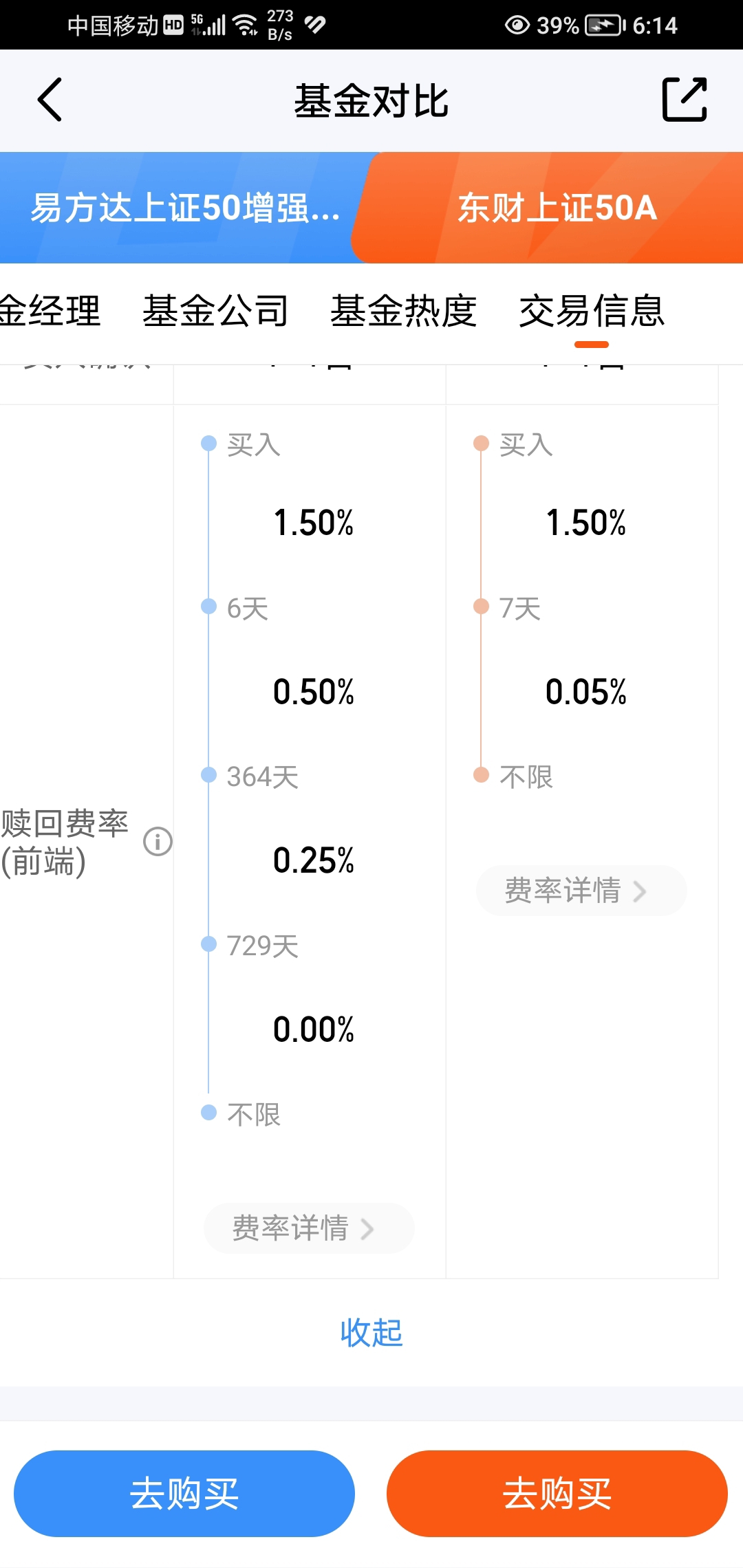Select 东财上证50A fund header
The width and height of the screenshot is (743, 1568).
coord(557,208)
